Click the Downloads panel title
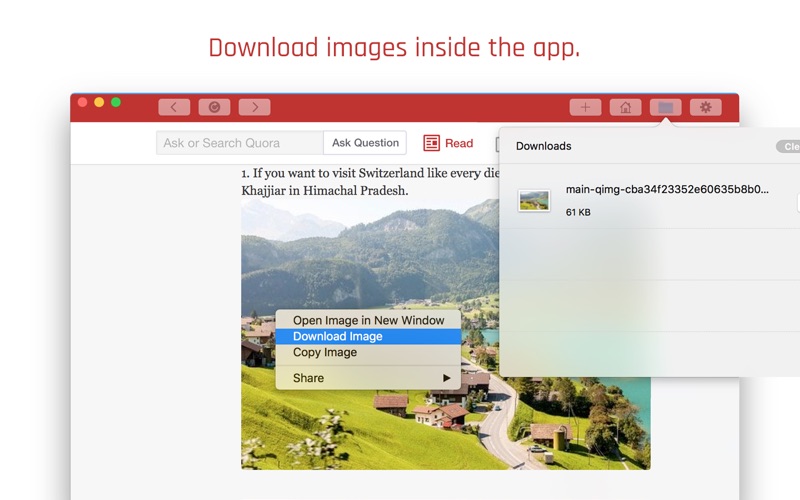Viewport: 800px width, 500px height. 543,146
